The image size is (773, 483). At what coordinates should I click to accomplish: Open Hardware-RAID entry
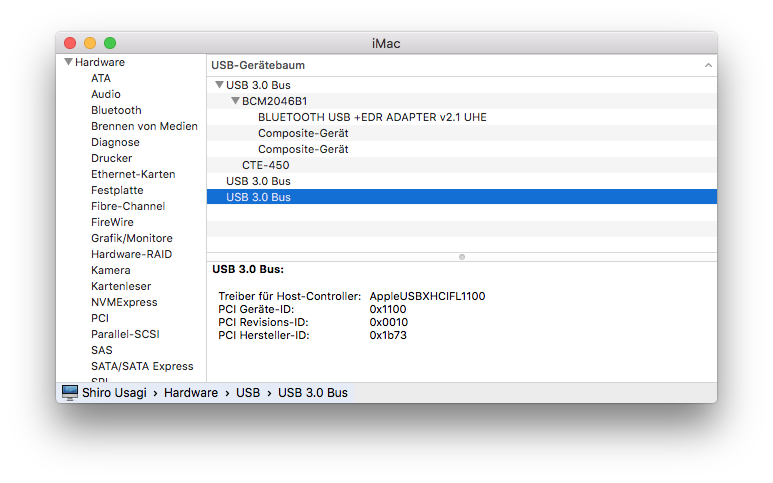131,254
